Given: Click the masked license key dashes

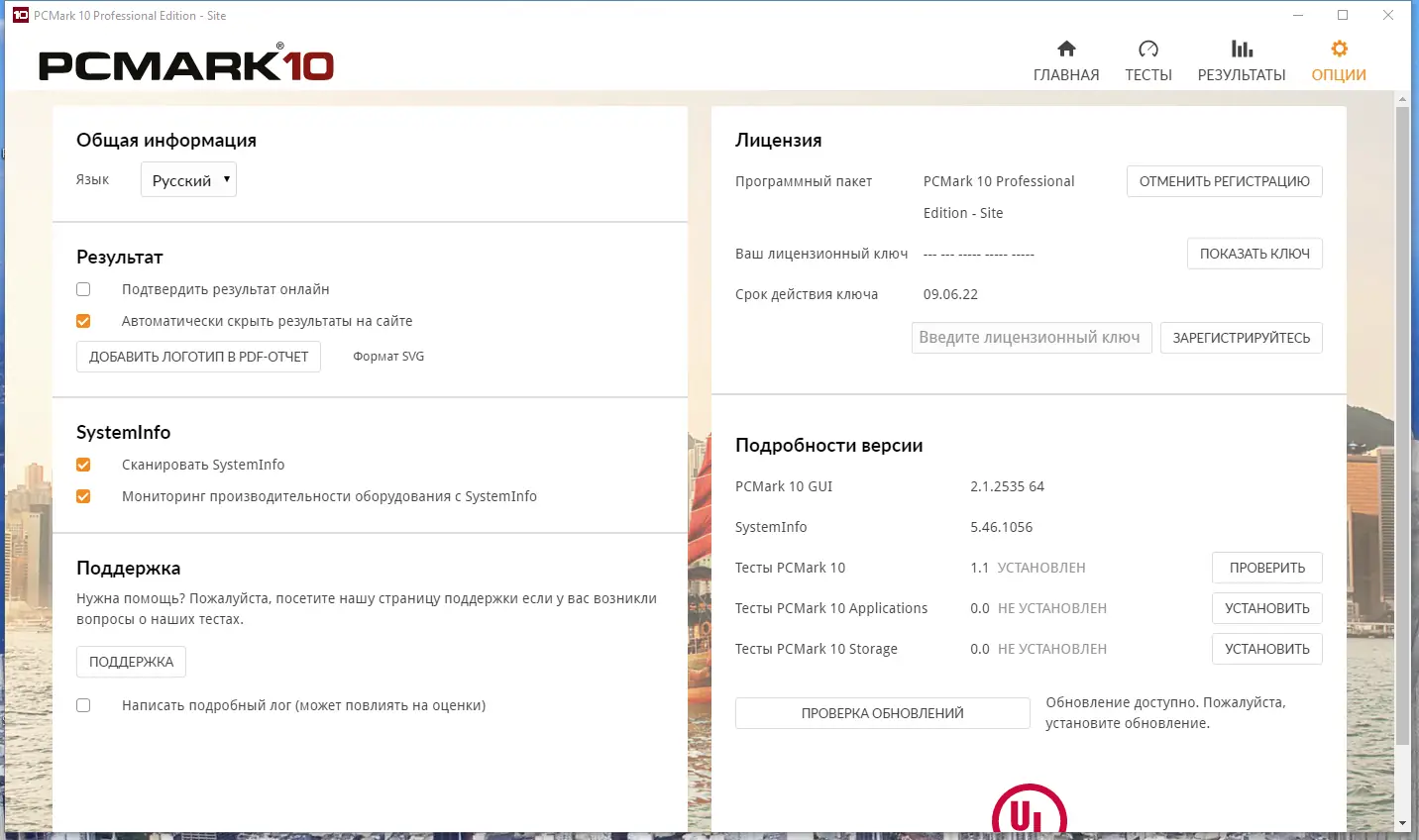Looking at the screenshot, I should pos(979,255).
